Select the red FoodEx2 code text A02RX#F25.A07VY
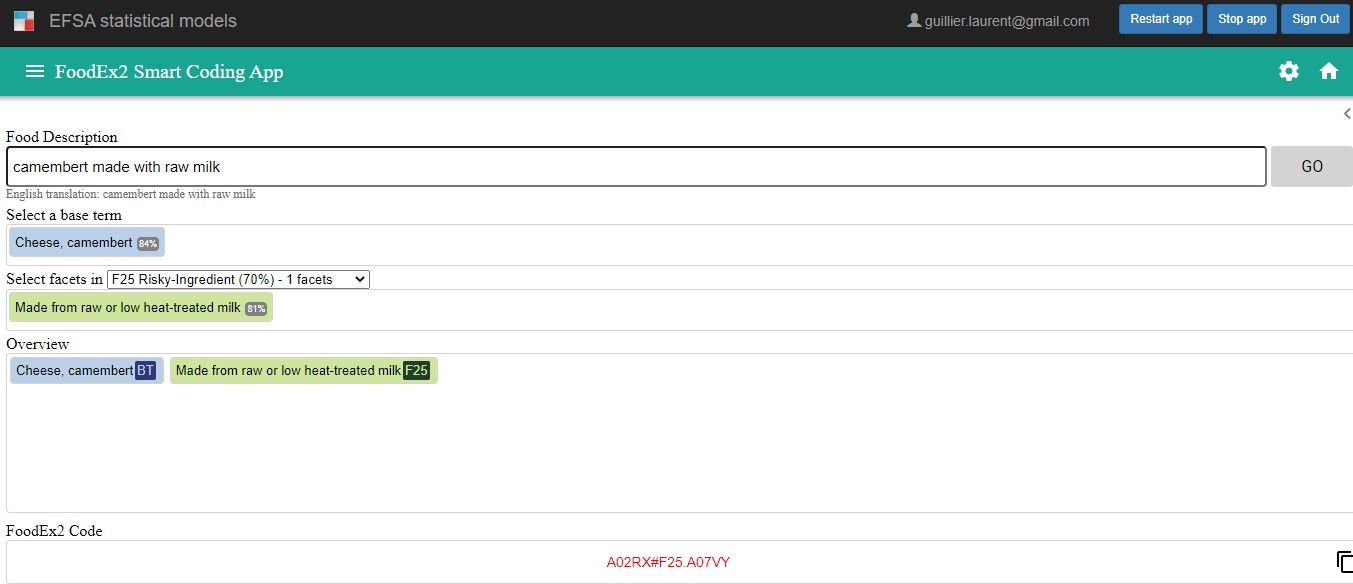Viewport: 1353px width, 584px height. click(x=668, y=562)
